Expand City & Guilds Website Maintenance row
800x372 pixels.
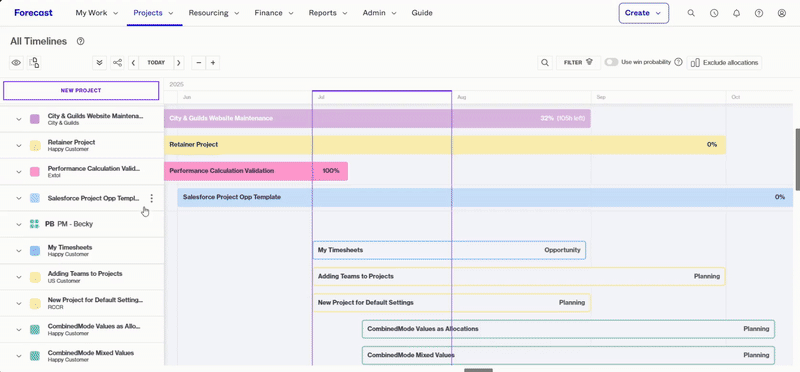click(x=19, y=119)
